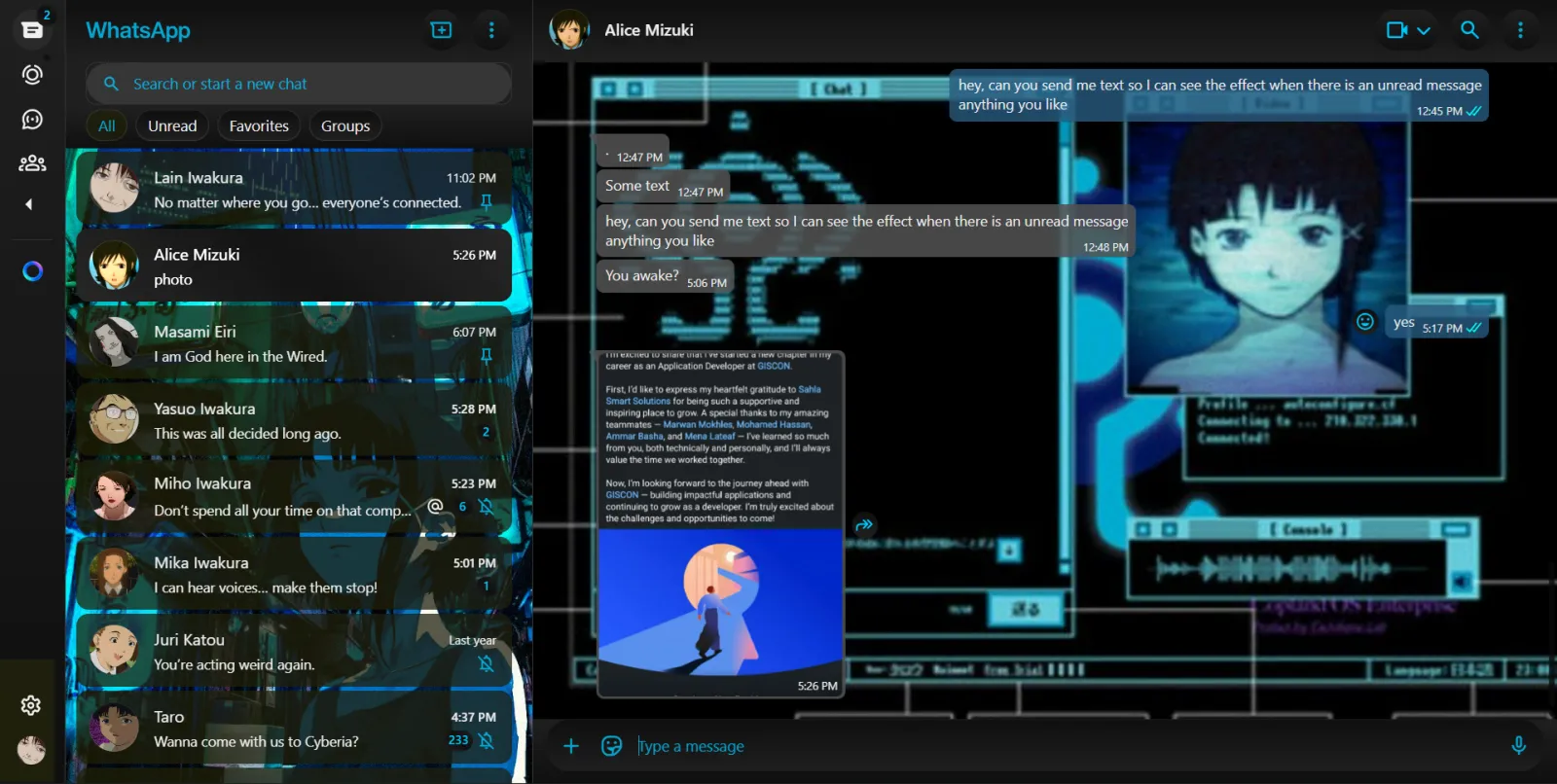Viewport: 1557px width, 784px height.
Task: Open the conversation menu dots
Action: pyautogui.click(x=1520, y=30)
